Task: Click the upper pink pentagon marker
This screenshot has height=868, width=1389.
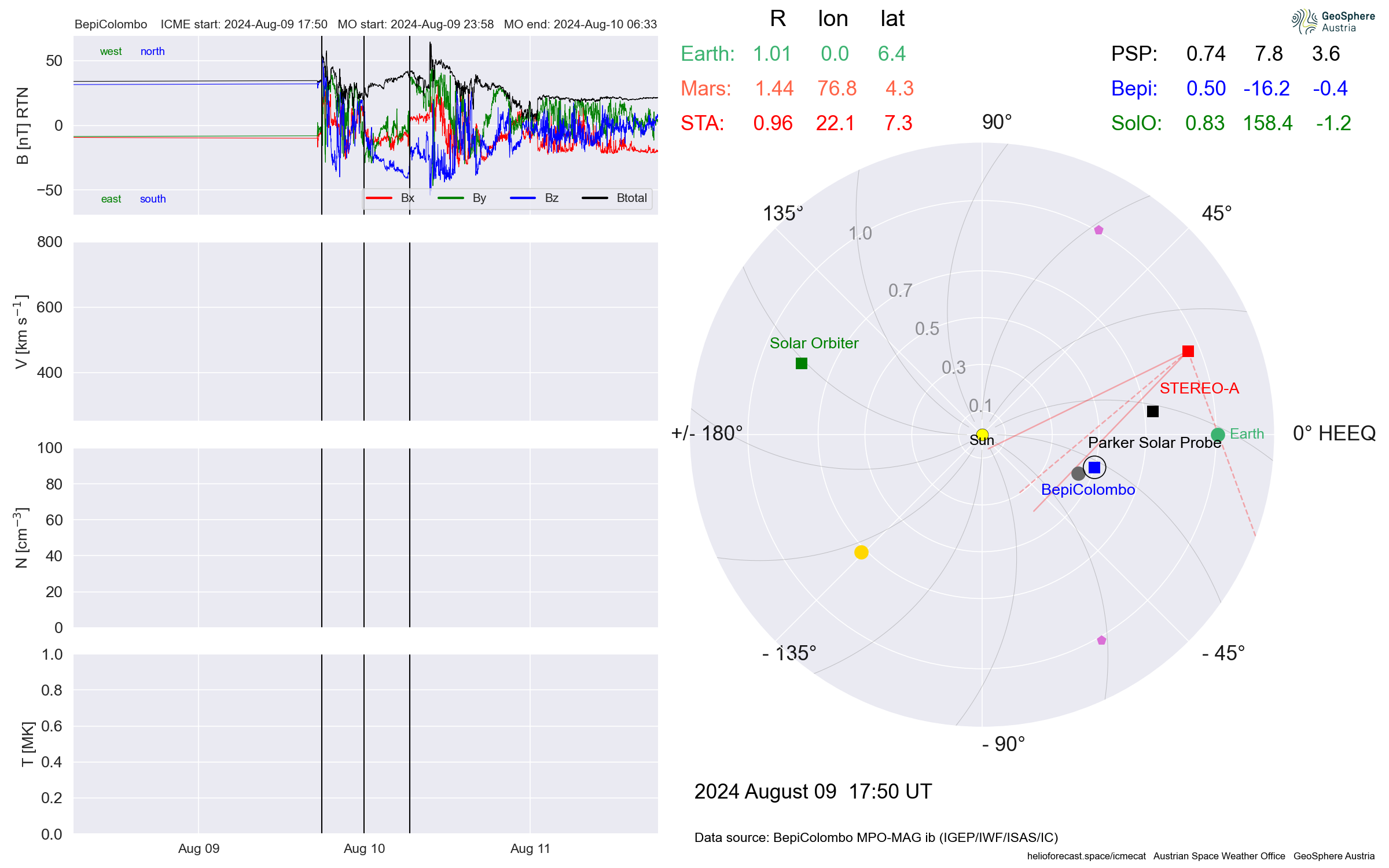Action: point(1099,230)
